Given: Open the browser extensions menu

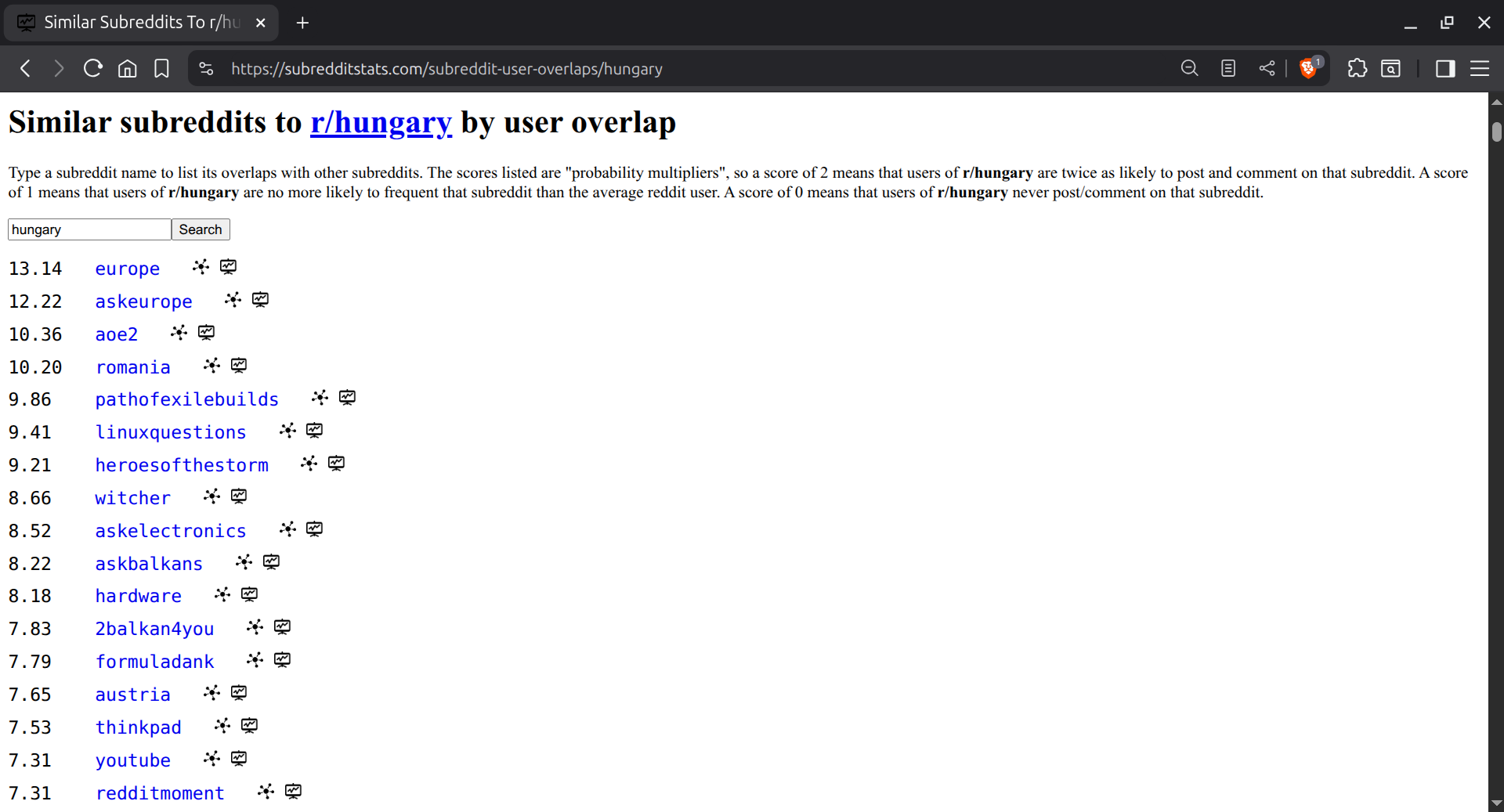Looking at the screenshot, I should [x=1357, y=69].
